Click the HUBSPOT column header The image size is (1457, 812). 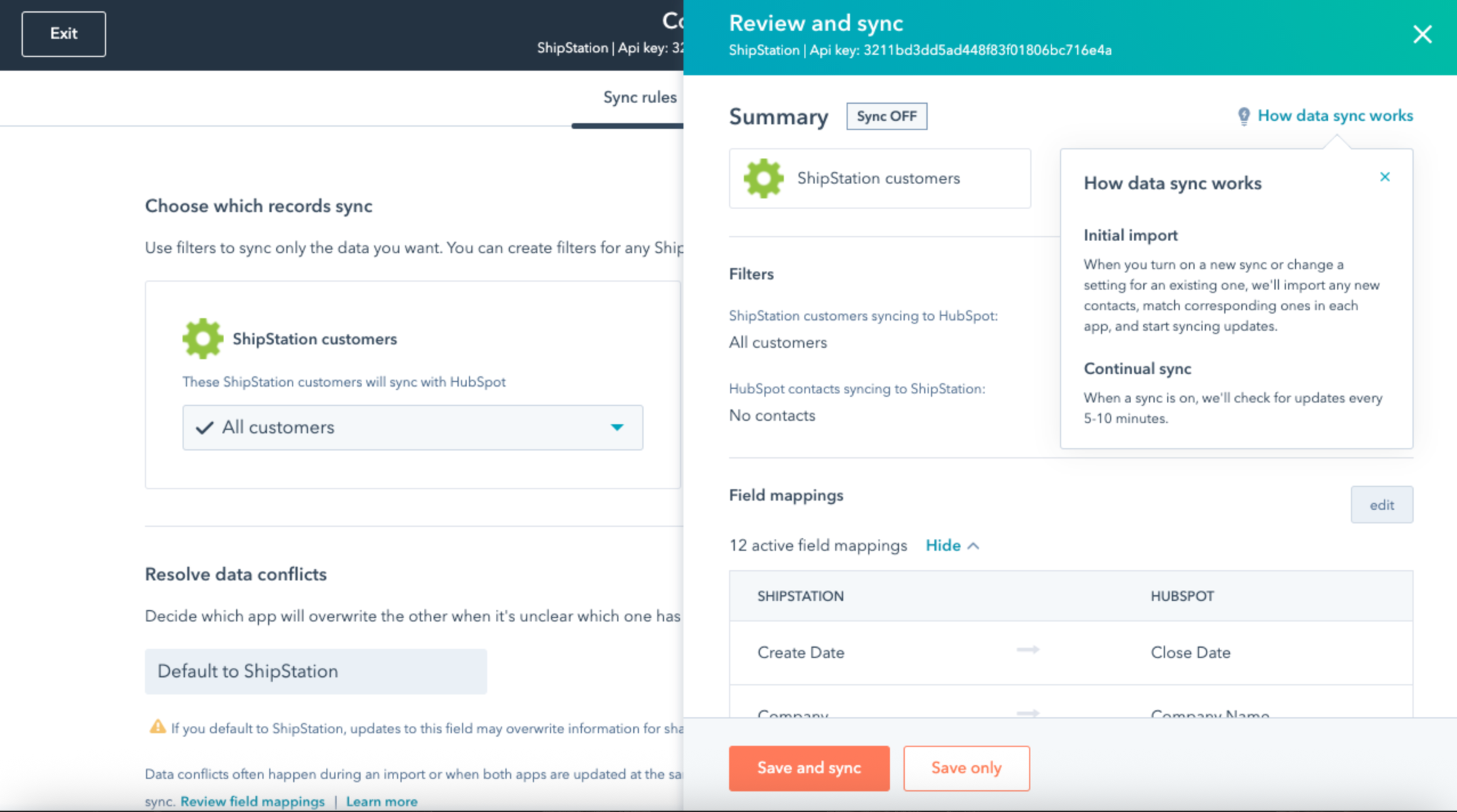point(1182,596)
